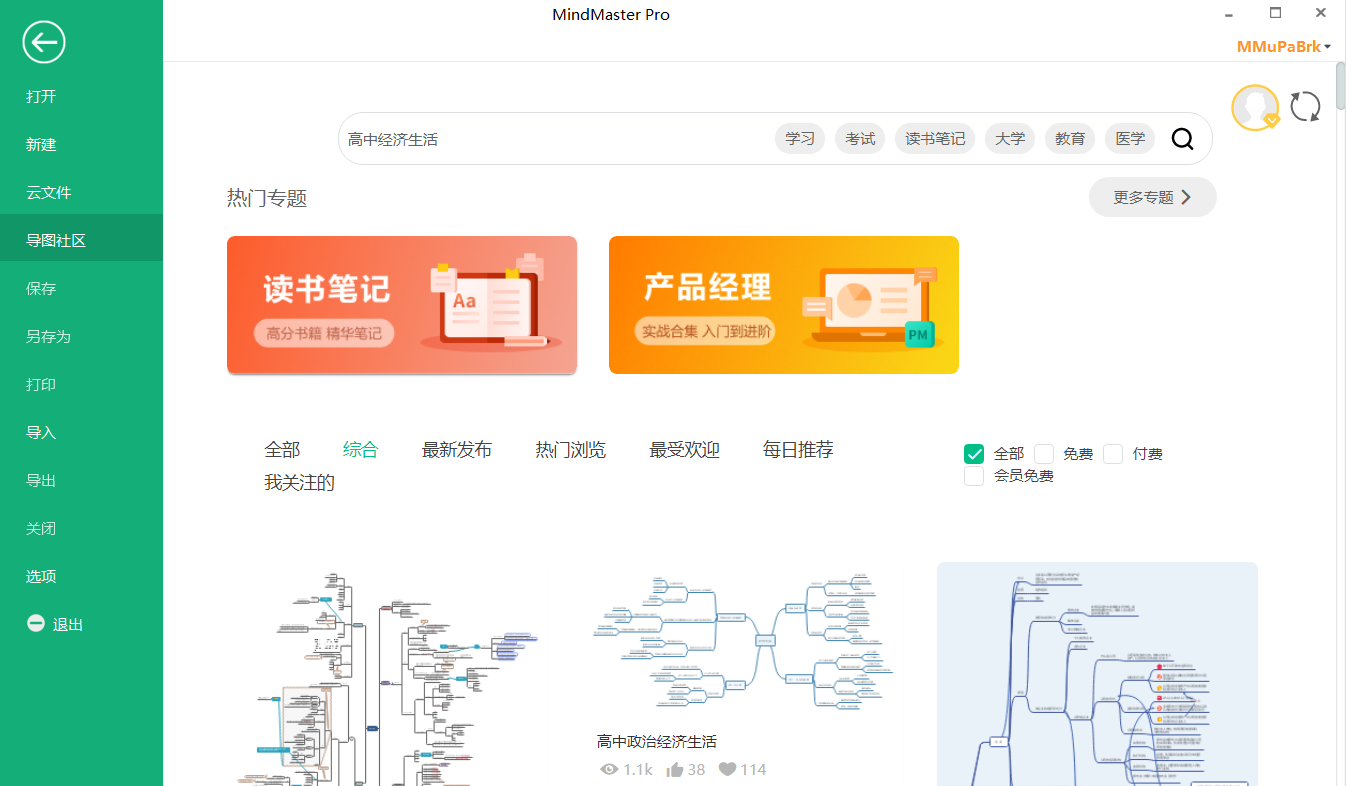Open 云文件 in sidebar

81,193
